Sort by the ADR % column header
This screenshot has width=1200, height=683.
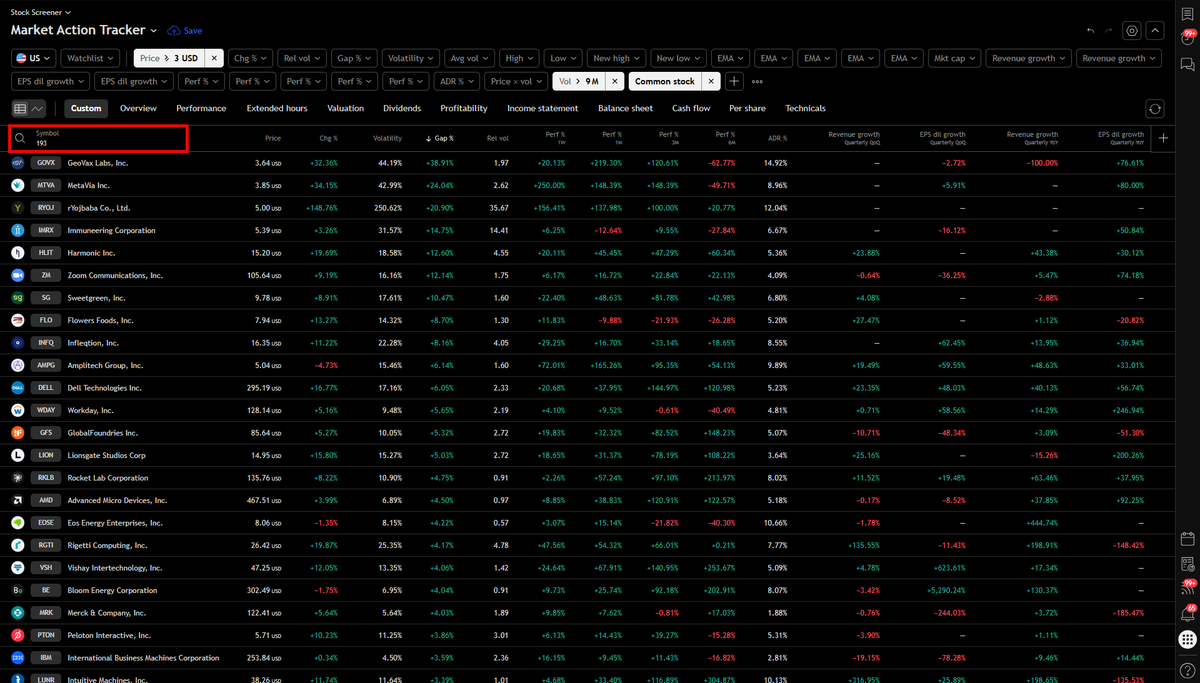coord(775,138)
